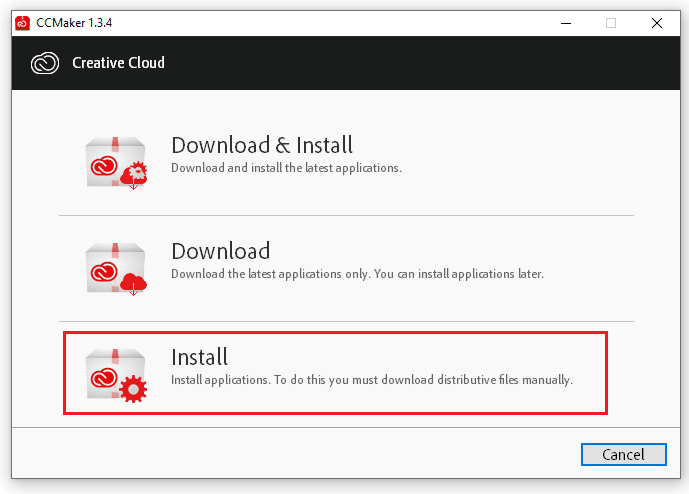
Task: Click the red cloud arrow badge on Download icon
Action: click(x=134, y=285)
